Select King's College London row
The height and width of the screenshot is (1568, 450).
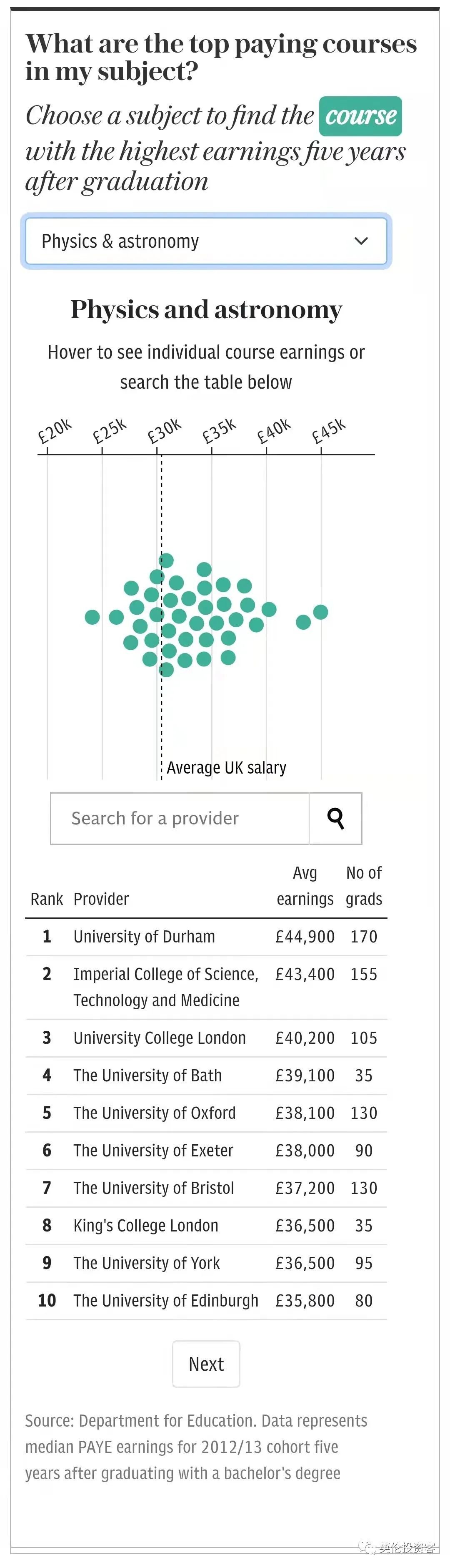[x=146, y=1225]
